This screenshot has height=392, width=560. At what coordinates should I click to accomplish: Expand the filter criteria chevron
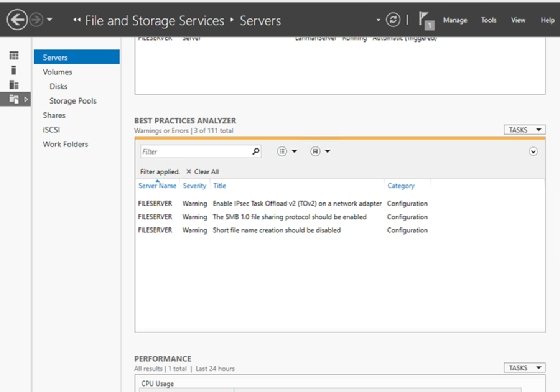point(533,152)
